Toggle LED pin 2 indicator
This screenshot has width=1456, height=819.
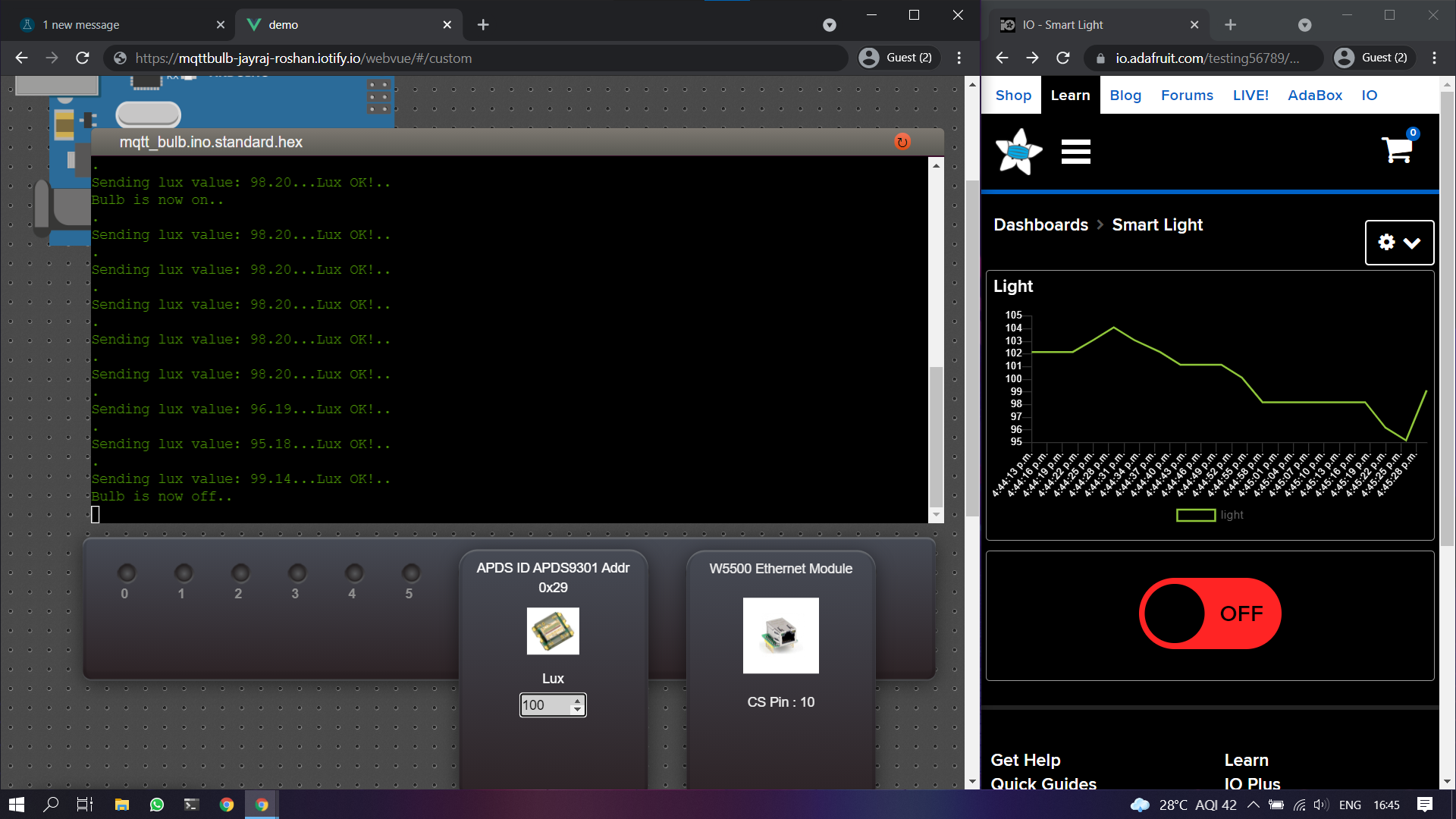(240, 573)
